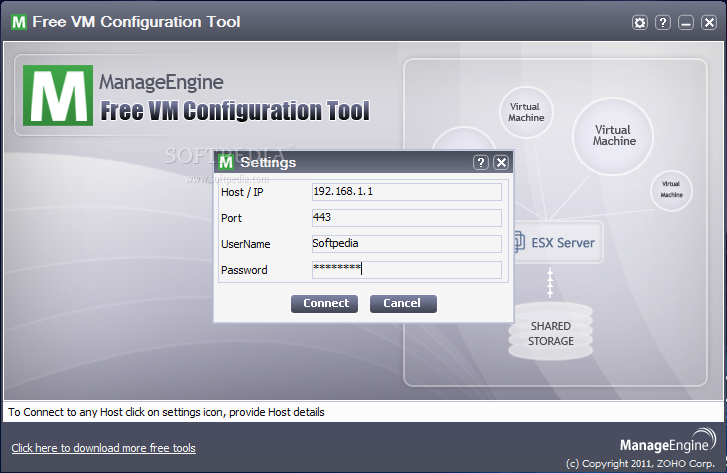727x473 pixels.
Task: Click the large Virtual Machine circle
Action: click(613, 135)
